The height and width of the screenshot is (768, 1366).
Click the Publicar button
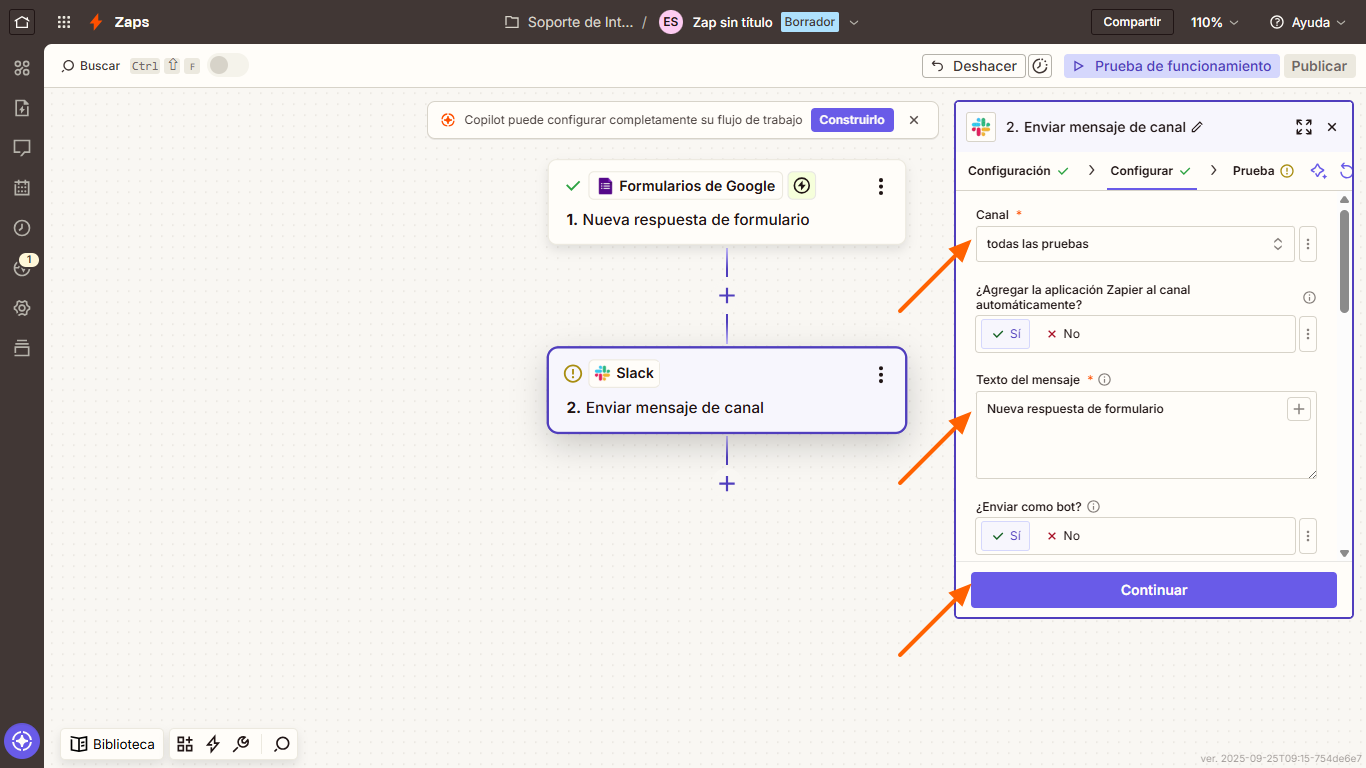coord(1319,66)
